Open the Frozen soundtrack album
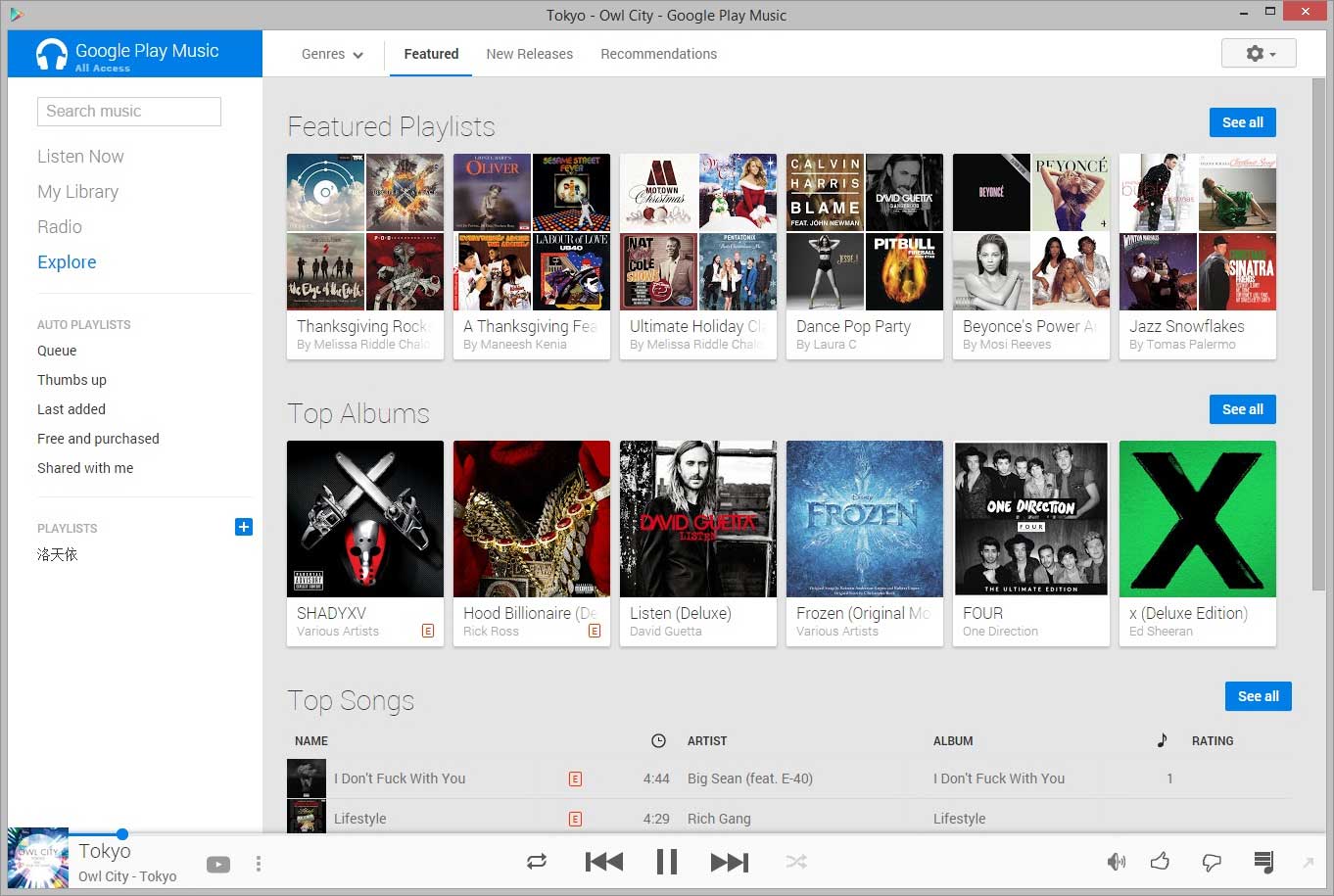The height and width of the screenshot is (896, 1334). pyautogui.click(x=865, y=543)
